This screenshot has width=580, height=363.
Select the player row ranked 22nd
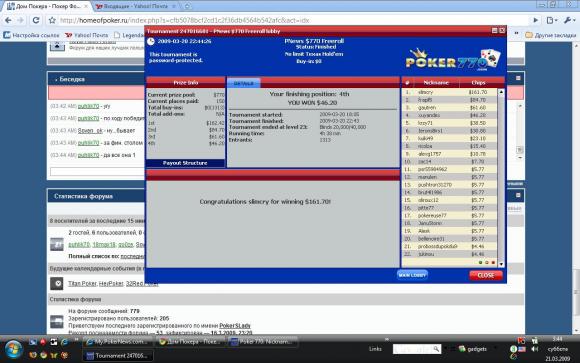[x=449, y=254]
